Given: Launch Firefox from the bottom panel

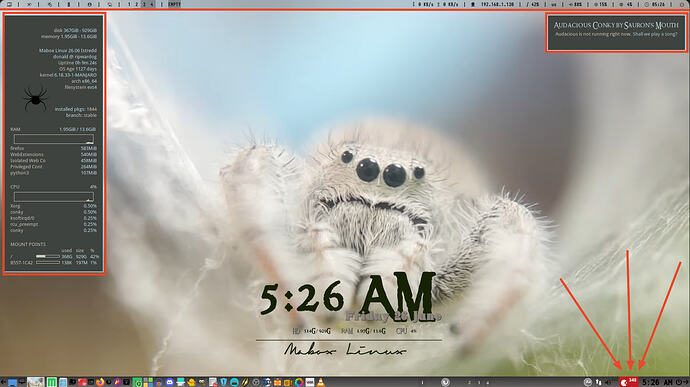Looking at the screenshot, I should 100,382.
